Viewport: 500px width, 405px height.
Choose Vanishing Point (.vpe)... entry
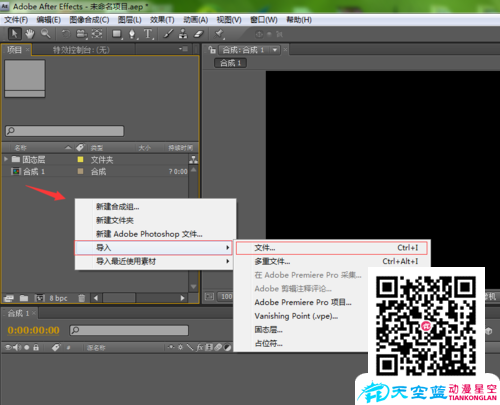296,316
